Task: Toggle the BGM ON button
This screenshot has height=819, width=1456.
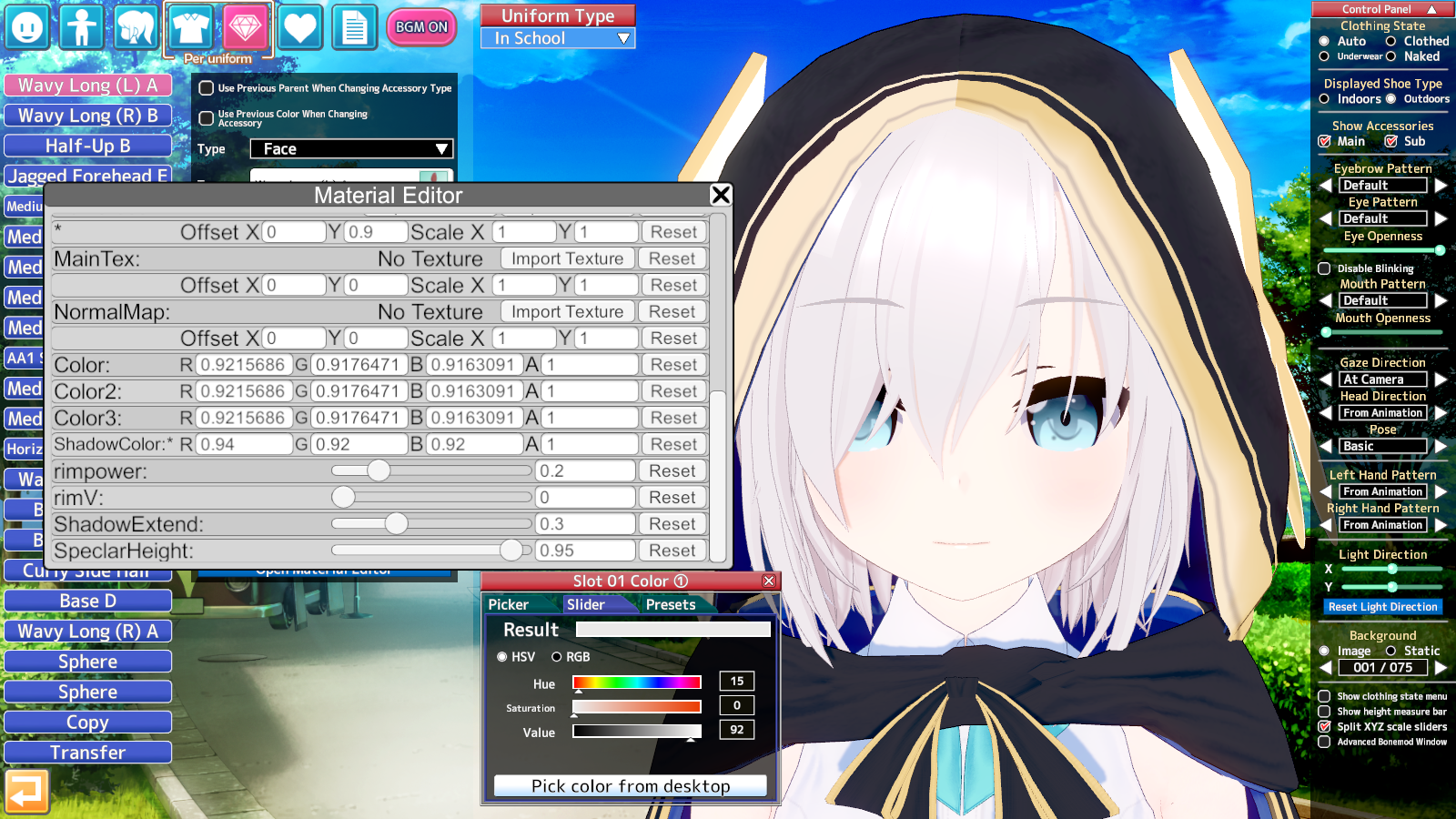Action: [421, 27]
